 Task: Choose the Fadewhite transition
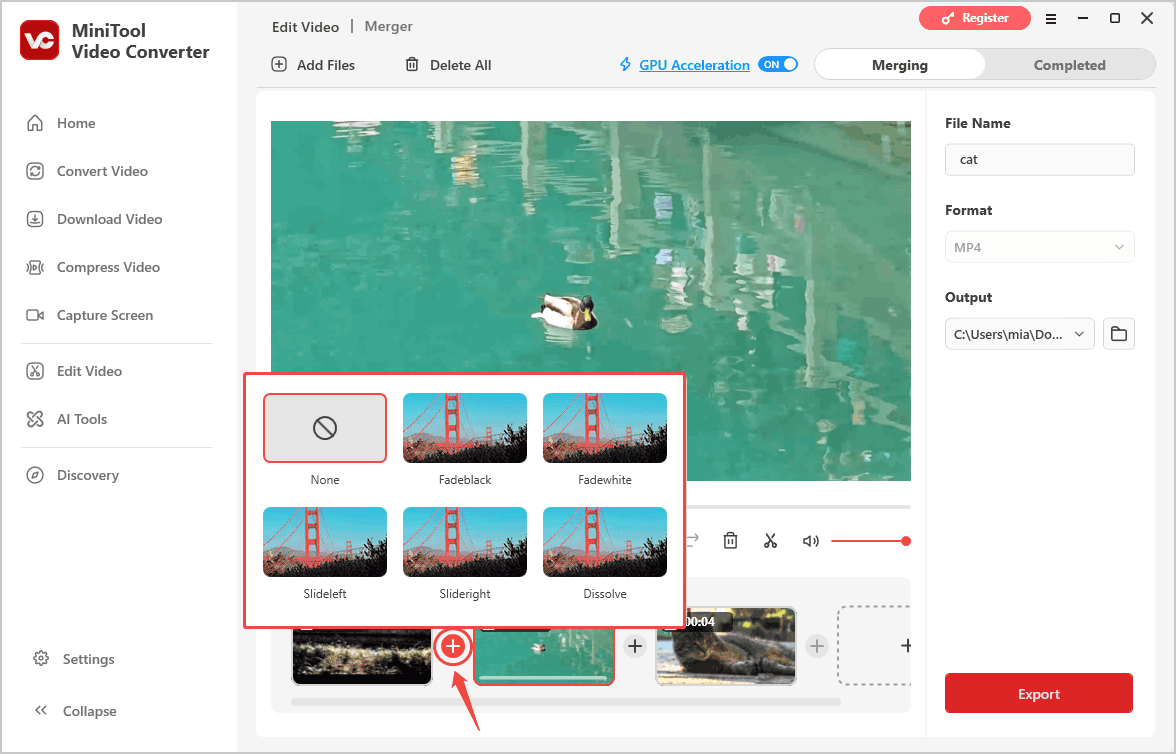coord(604,428)
